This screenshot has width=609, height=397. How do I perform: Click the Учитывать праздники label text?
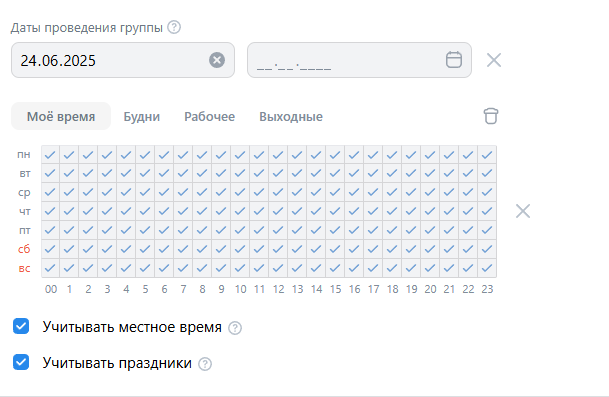117,363
